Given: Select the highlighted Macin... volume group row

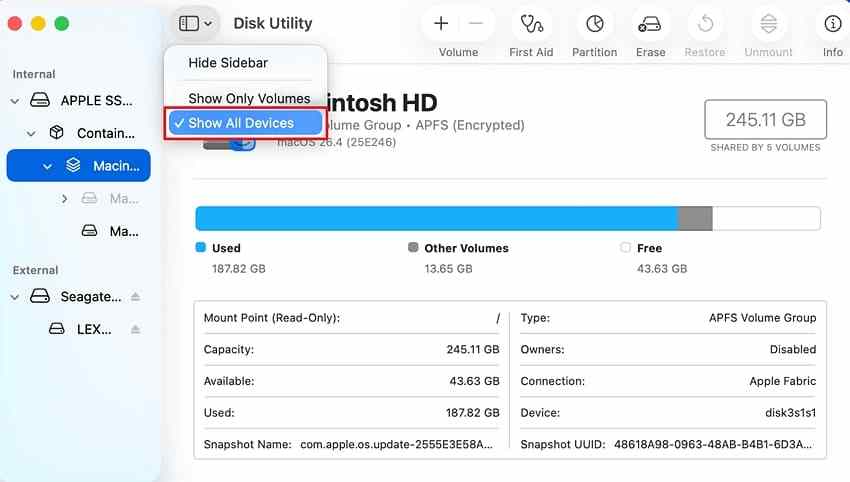Looking at the screenshot, I should pos(79,165).
